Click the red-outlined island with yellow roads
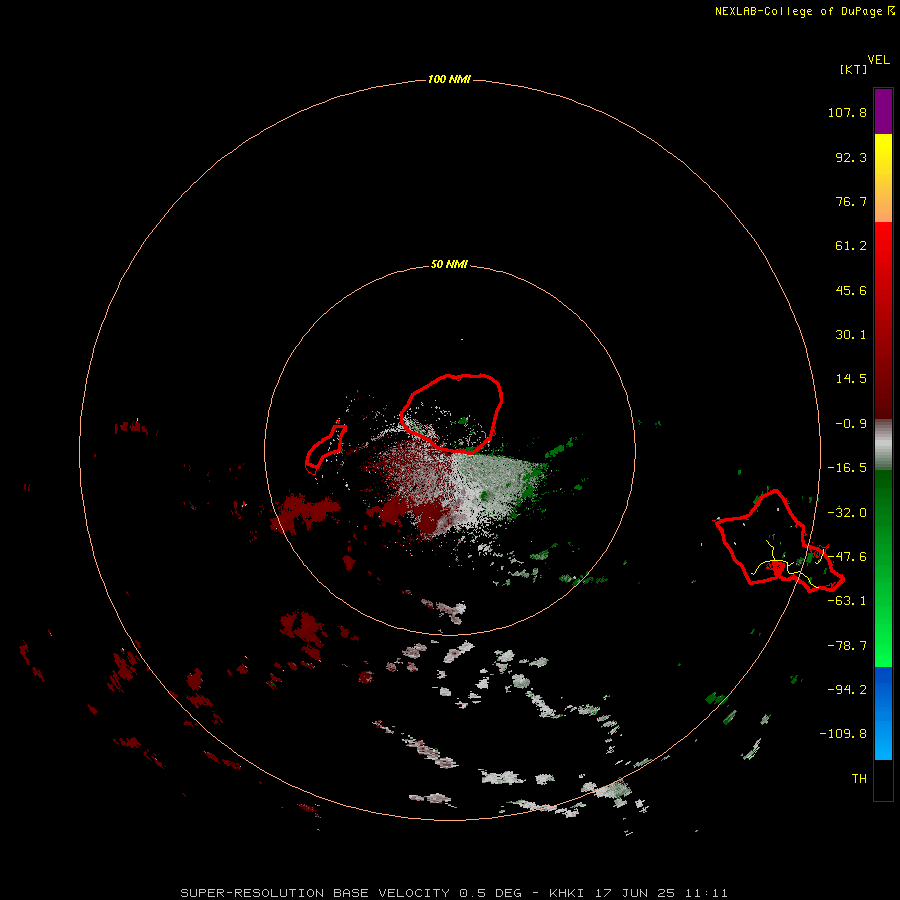This screenshot has width=900, height=900. 778,542
